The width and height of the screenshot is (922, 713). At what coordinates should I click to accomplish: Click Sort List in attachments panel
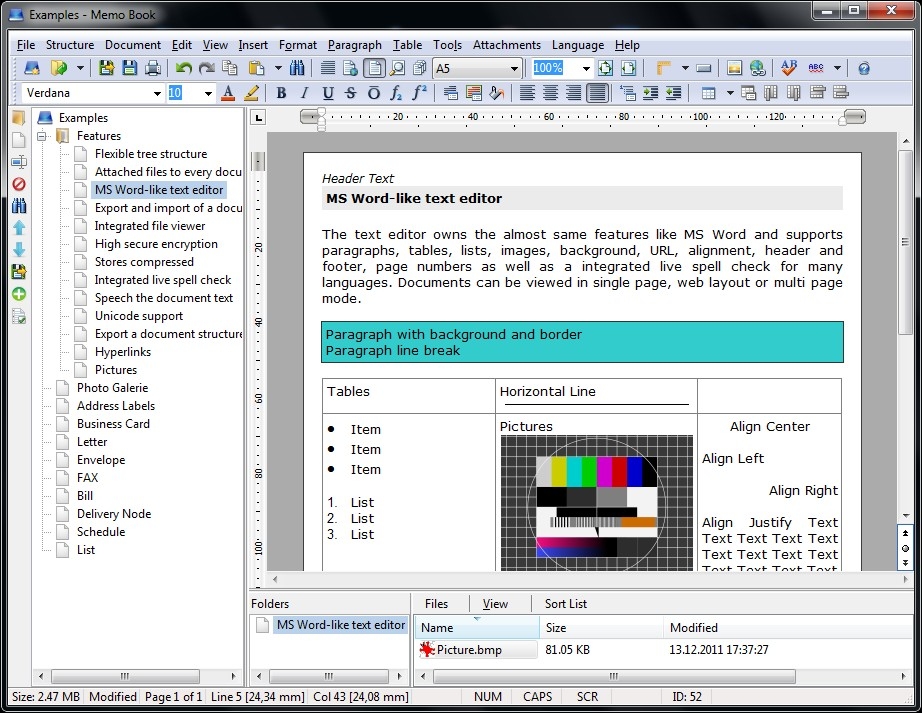(x=566, y=604)
